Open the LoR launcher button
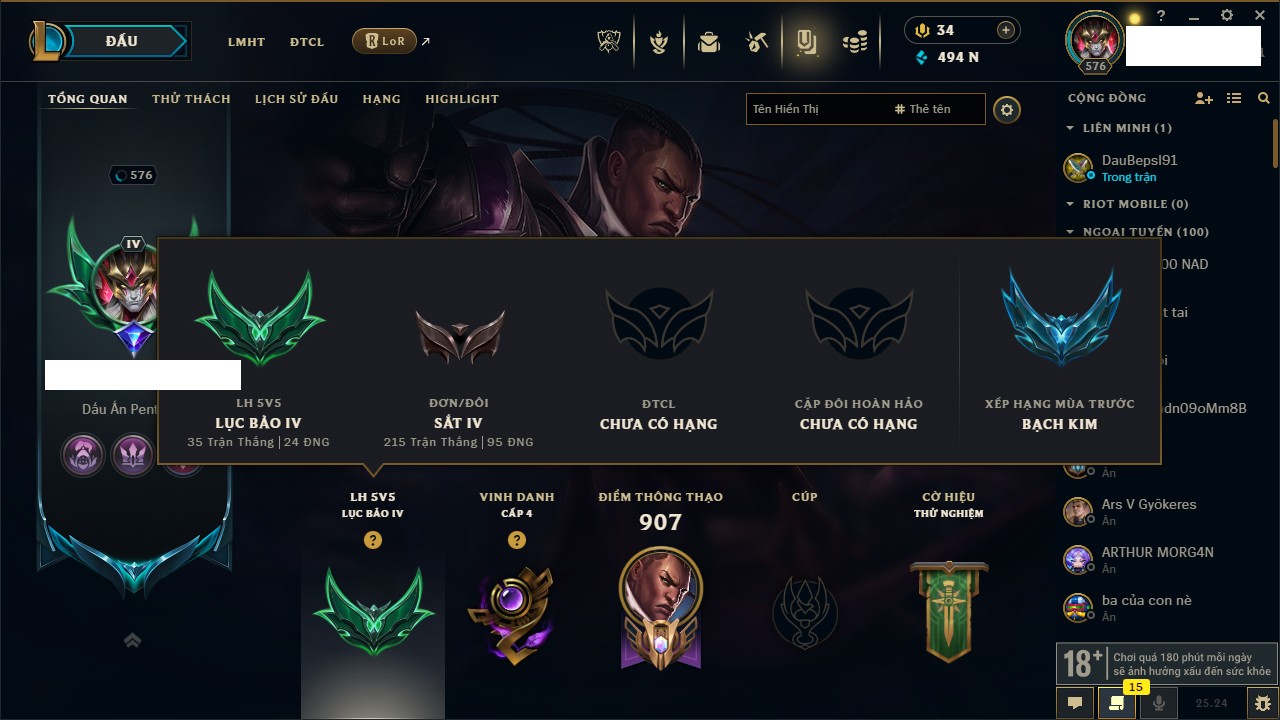 pyautogui.click(x=384, y=41)
